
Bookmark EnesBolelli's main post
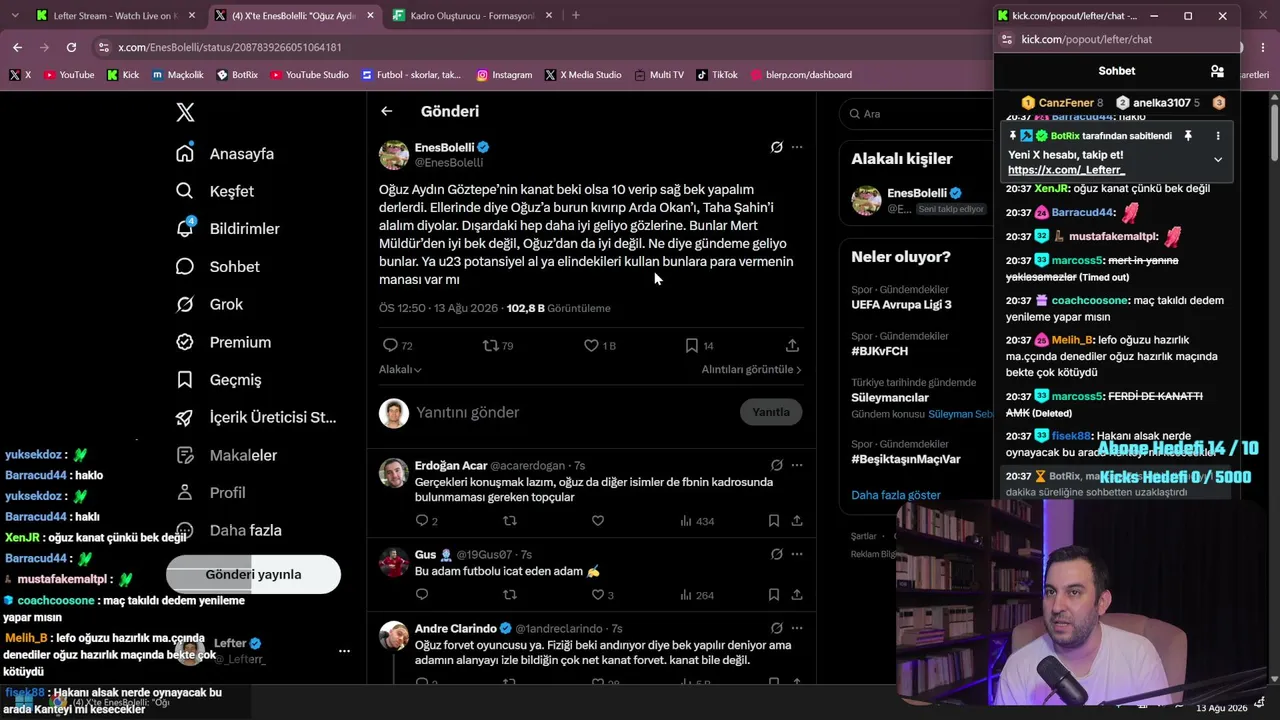click(x=692, y=345)
